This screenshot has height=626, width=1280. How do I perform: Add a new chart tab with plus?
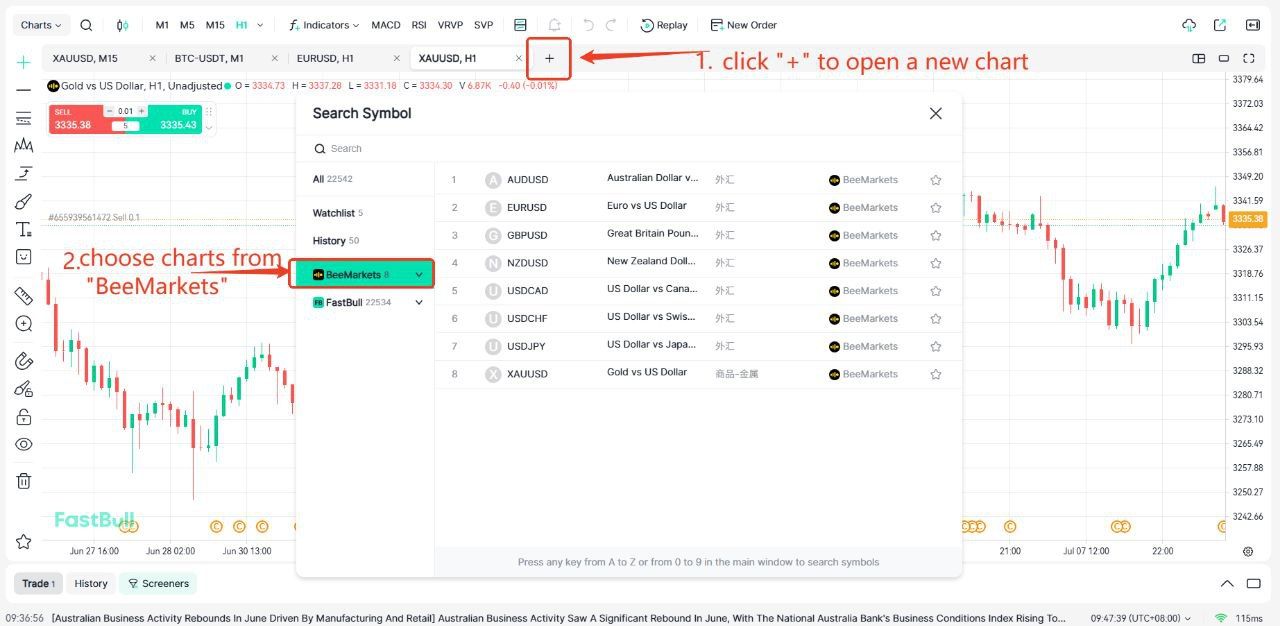click(x=549, y=58)
